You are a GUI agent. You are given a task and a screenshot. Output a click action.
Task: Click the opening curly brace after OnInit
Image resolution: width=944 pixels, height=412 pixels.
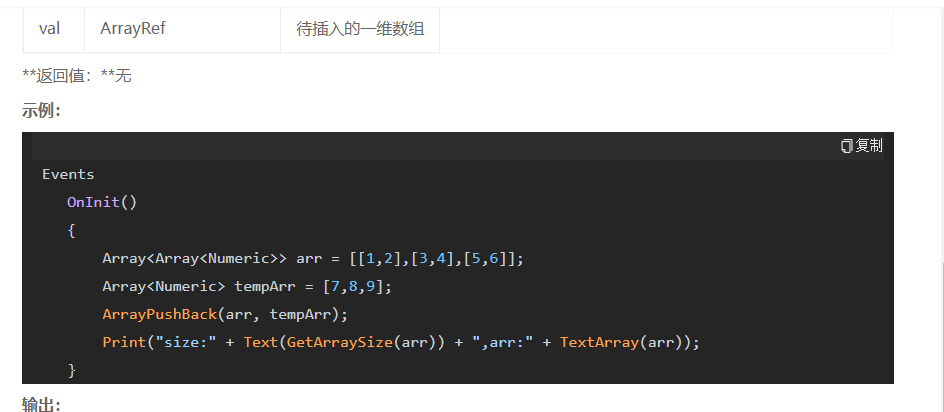click(x=71, y=231)
